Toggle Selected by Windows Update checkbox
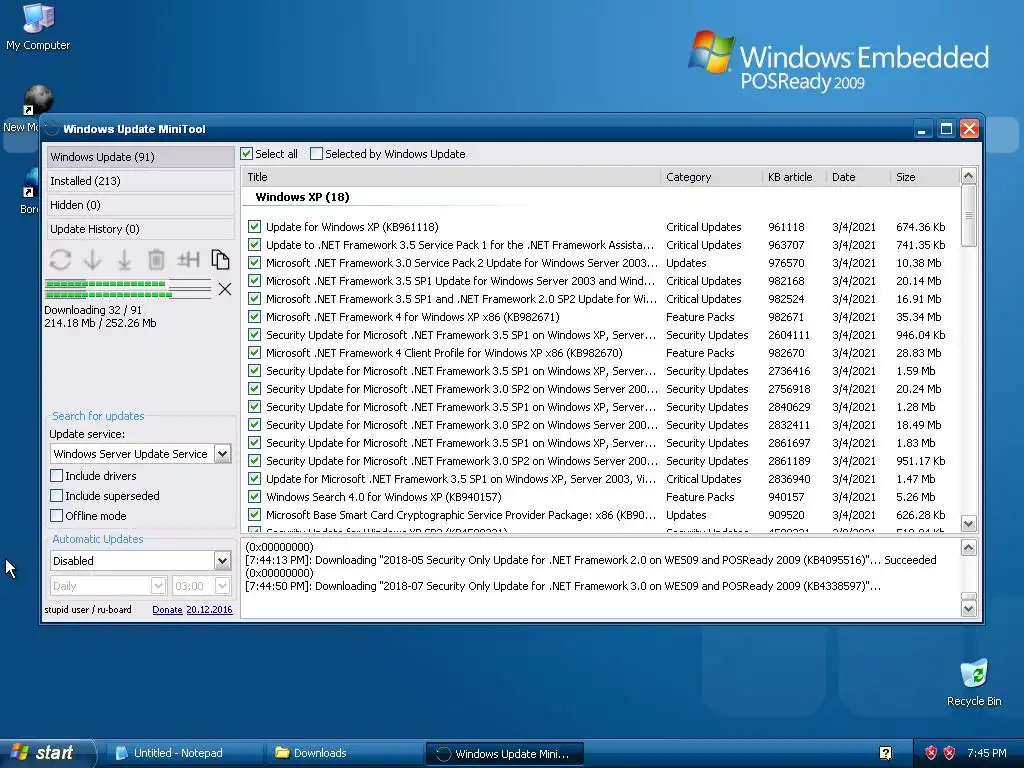 (x=316, y=154)
